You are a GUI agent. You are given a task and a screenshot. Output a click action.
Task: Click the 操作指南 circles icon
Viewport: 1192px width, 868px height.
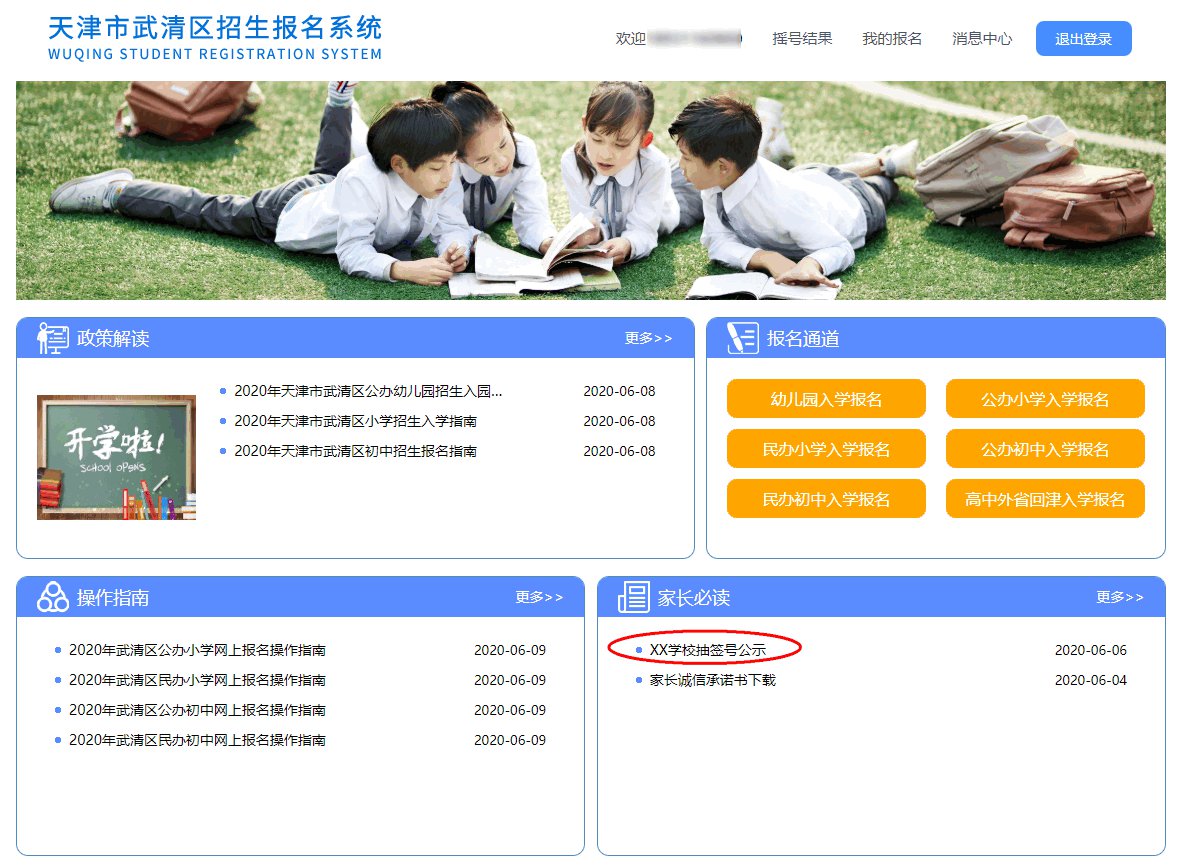[52, 597]
